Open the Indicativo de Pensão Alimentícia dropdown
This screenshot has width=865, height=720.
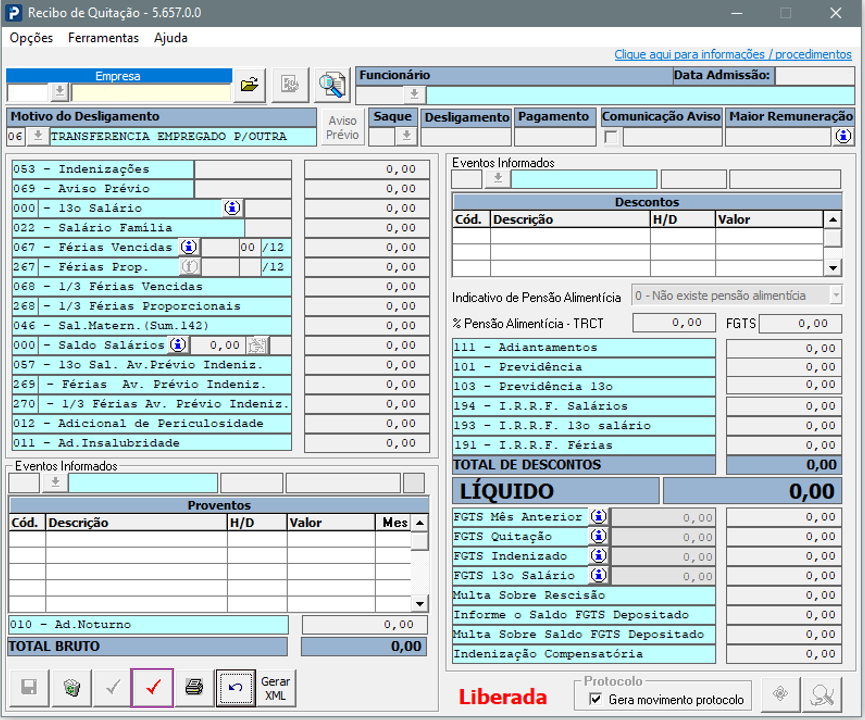[x=836, y=296]
